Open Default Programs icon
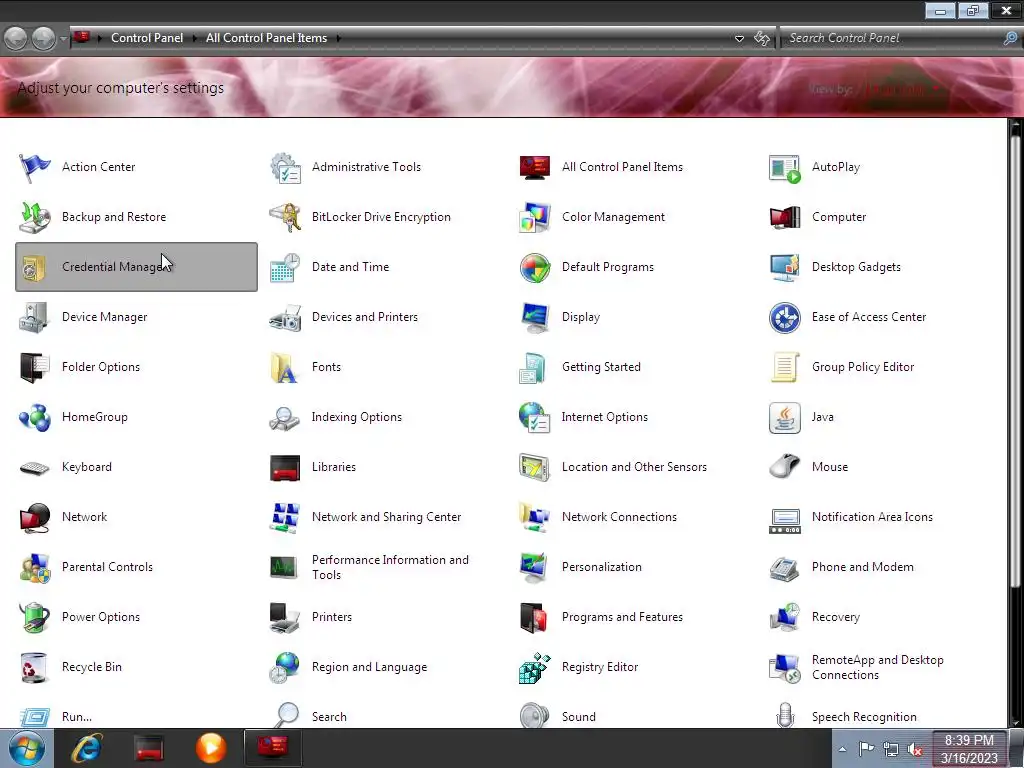This screenshot has width=1024, height=768. pyautogui.click(x=535, y=267)
